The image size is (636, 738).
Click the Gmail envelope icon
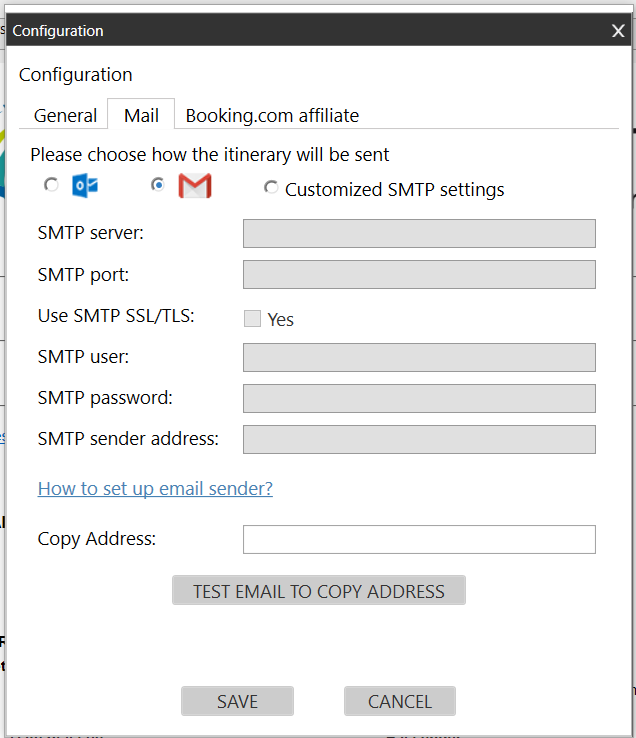(194, 186)
